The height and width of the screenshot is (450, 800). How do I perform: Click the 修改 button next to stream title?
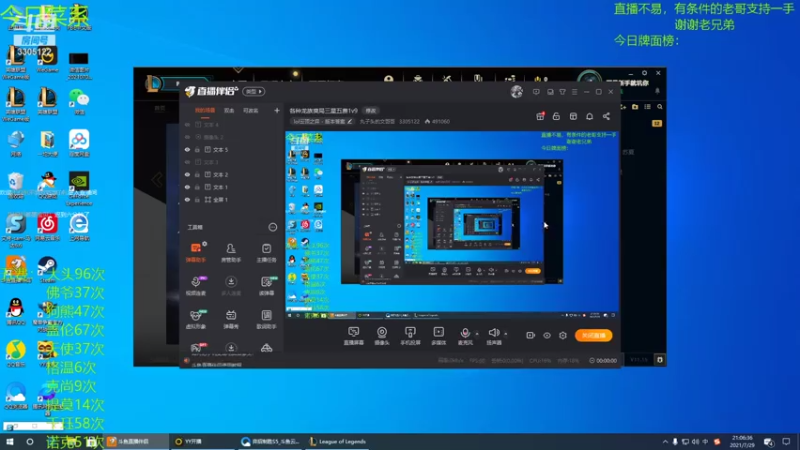pos(370,111)
